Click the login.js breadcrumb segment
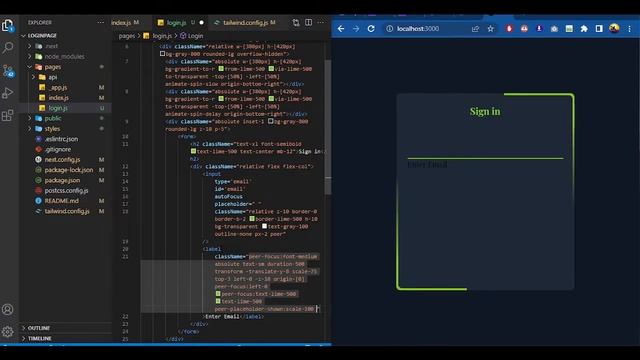 (158, 36)
